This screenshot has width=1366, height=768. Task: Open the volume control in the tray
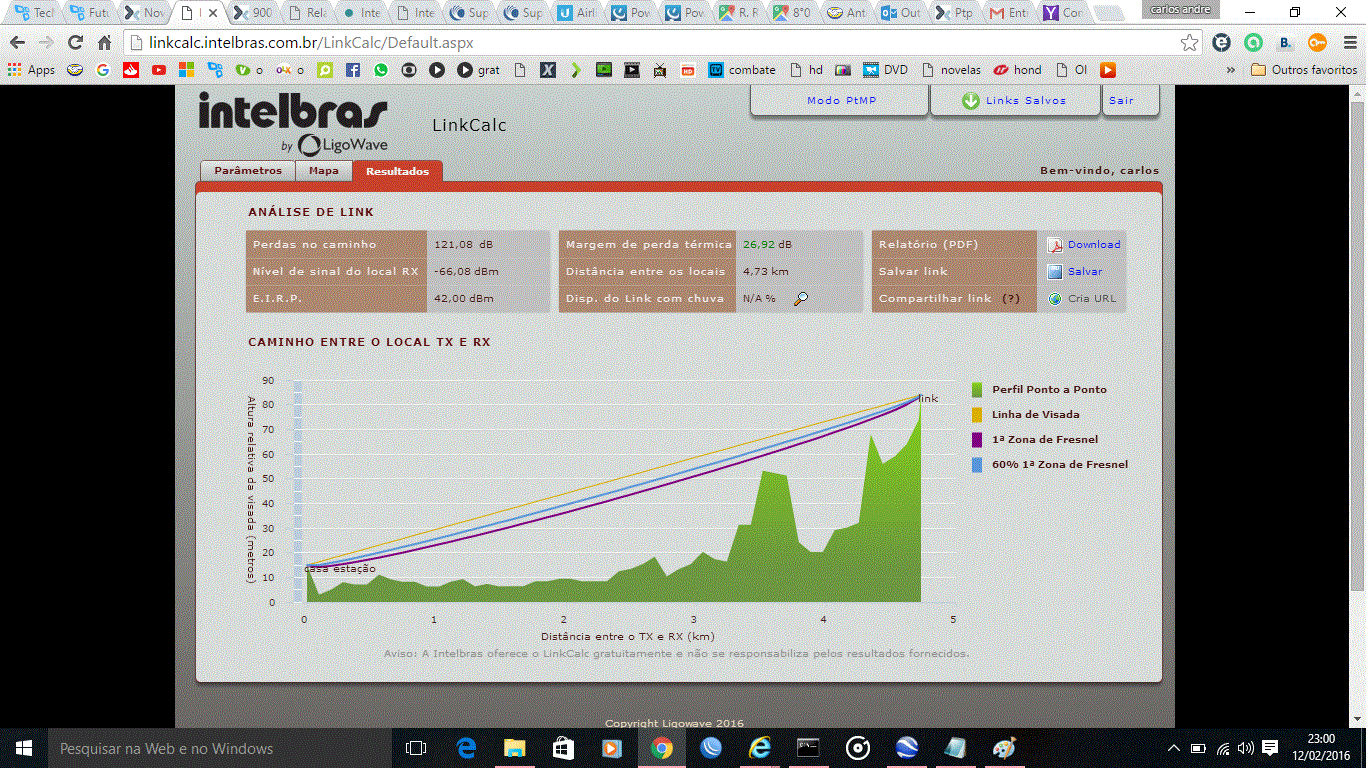[x=1246, y=748]
